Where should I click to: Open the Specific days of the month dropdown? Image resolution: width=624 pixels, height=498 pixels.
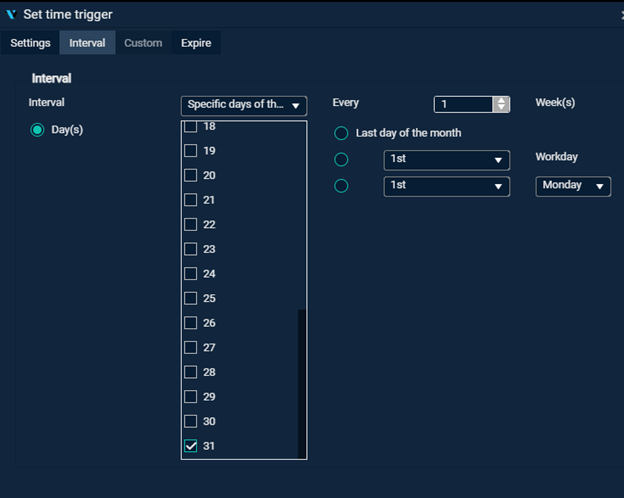point(244,105)
